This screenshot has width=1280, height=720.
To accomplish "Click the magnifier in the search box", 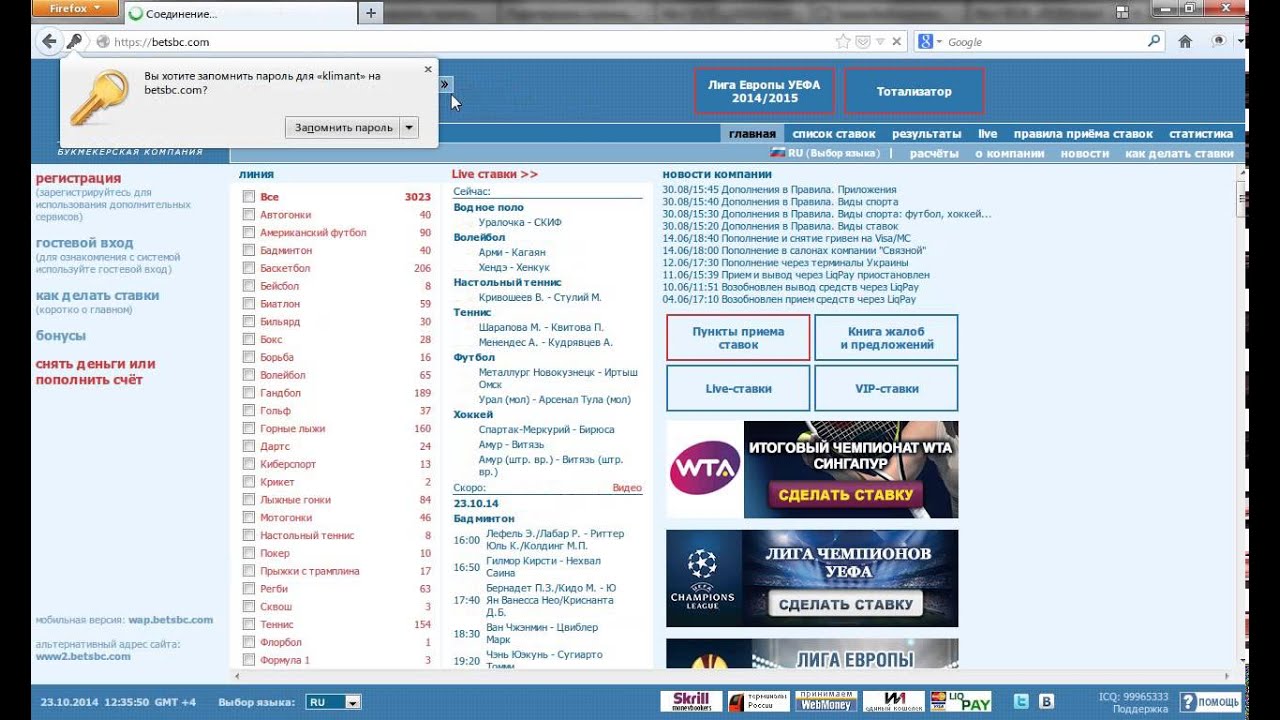I will (1154, 42).
